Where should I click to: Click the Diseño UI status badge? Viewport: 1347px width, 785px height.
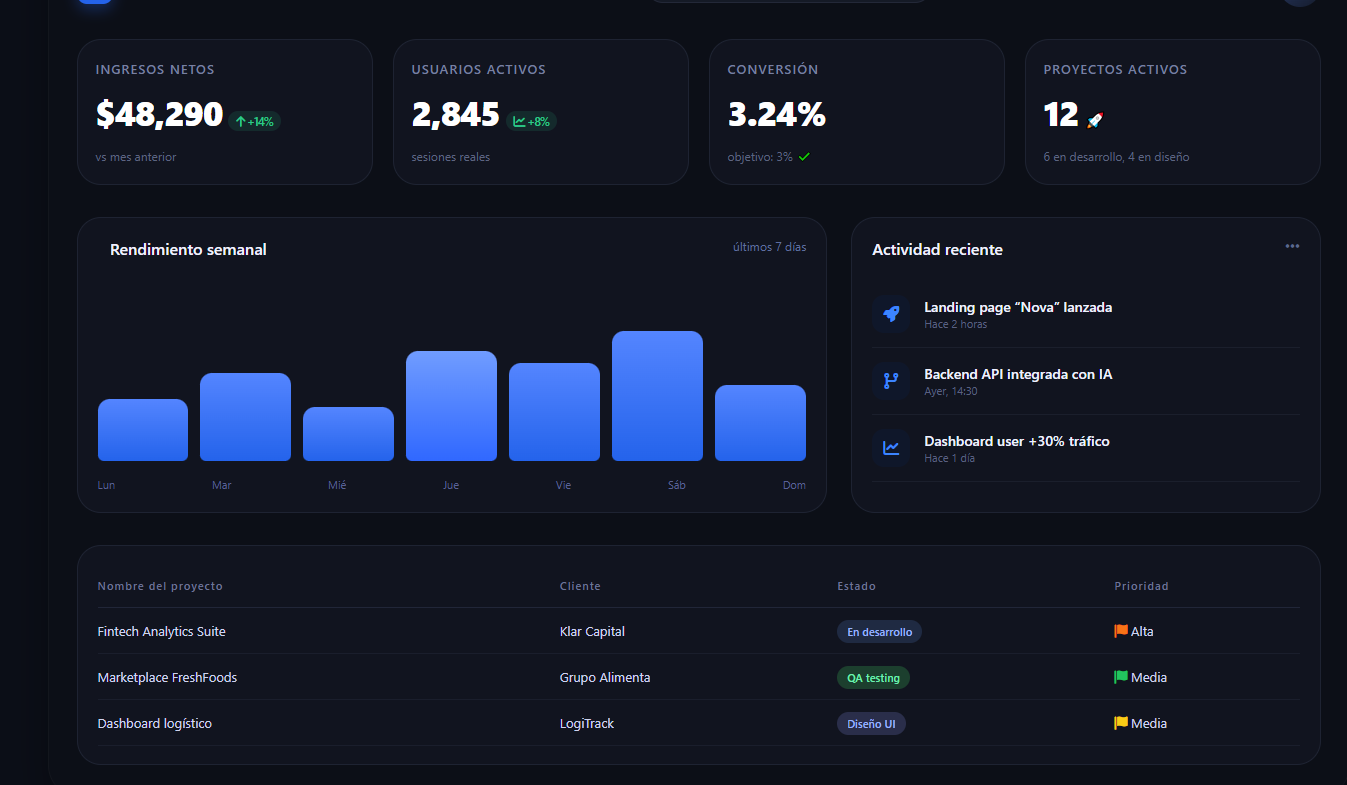[871, 724]
